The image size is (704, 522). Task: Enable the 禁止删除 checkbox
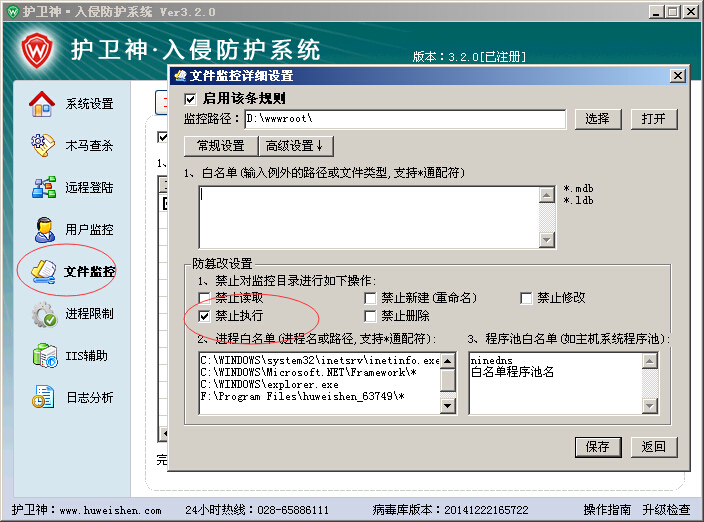(x=370, y=316)
